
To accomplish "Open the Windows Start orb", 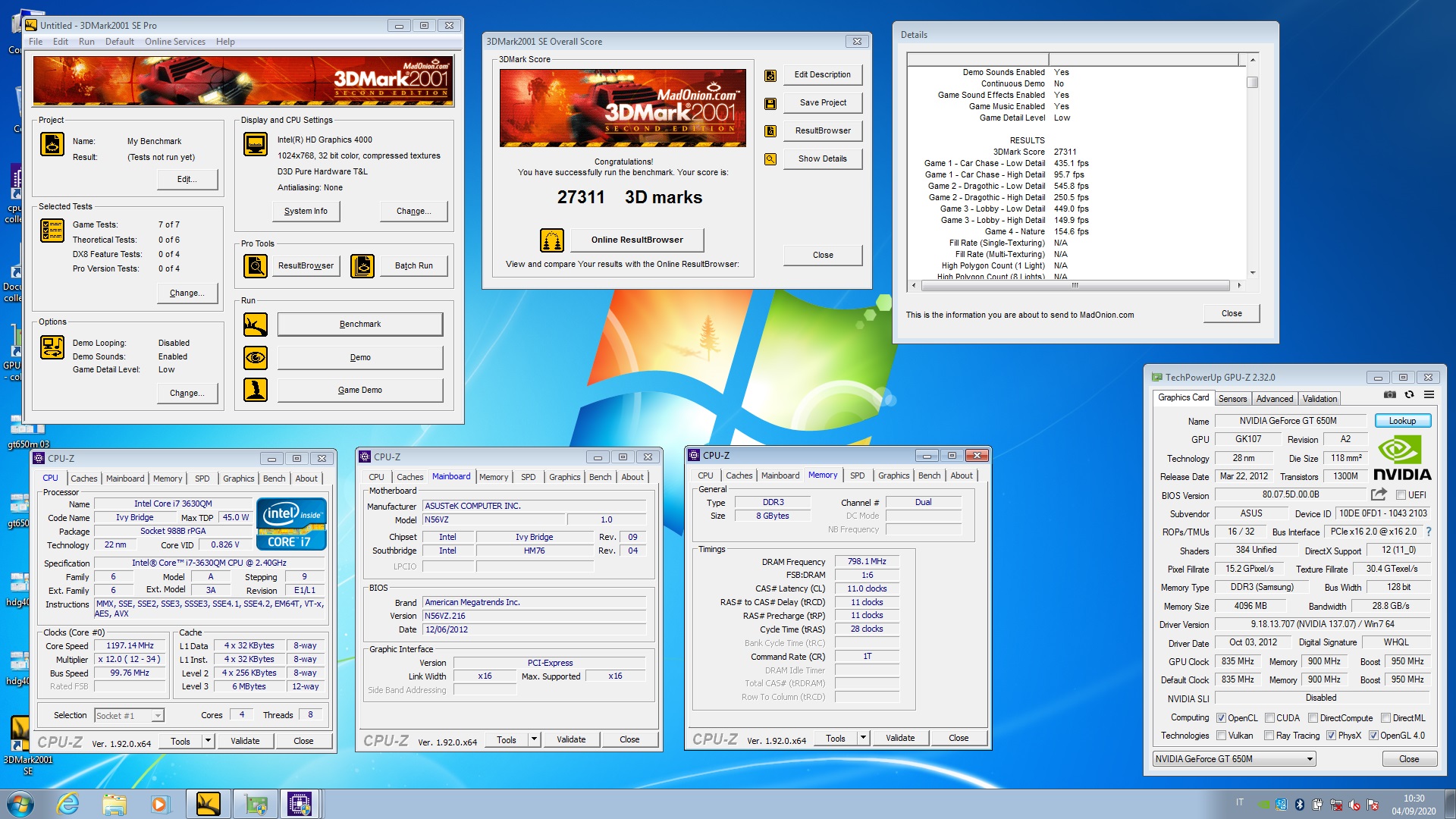I will pyautogui.click(x=20, y=803).
